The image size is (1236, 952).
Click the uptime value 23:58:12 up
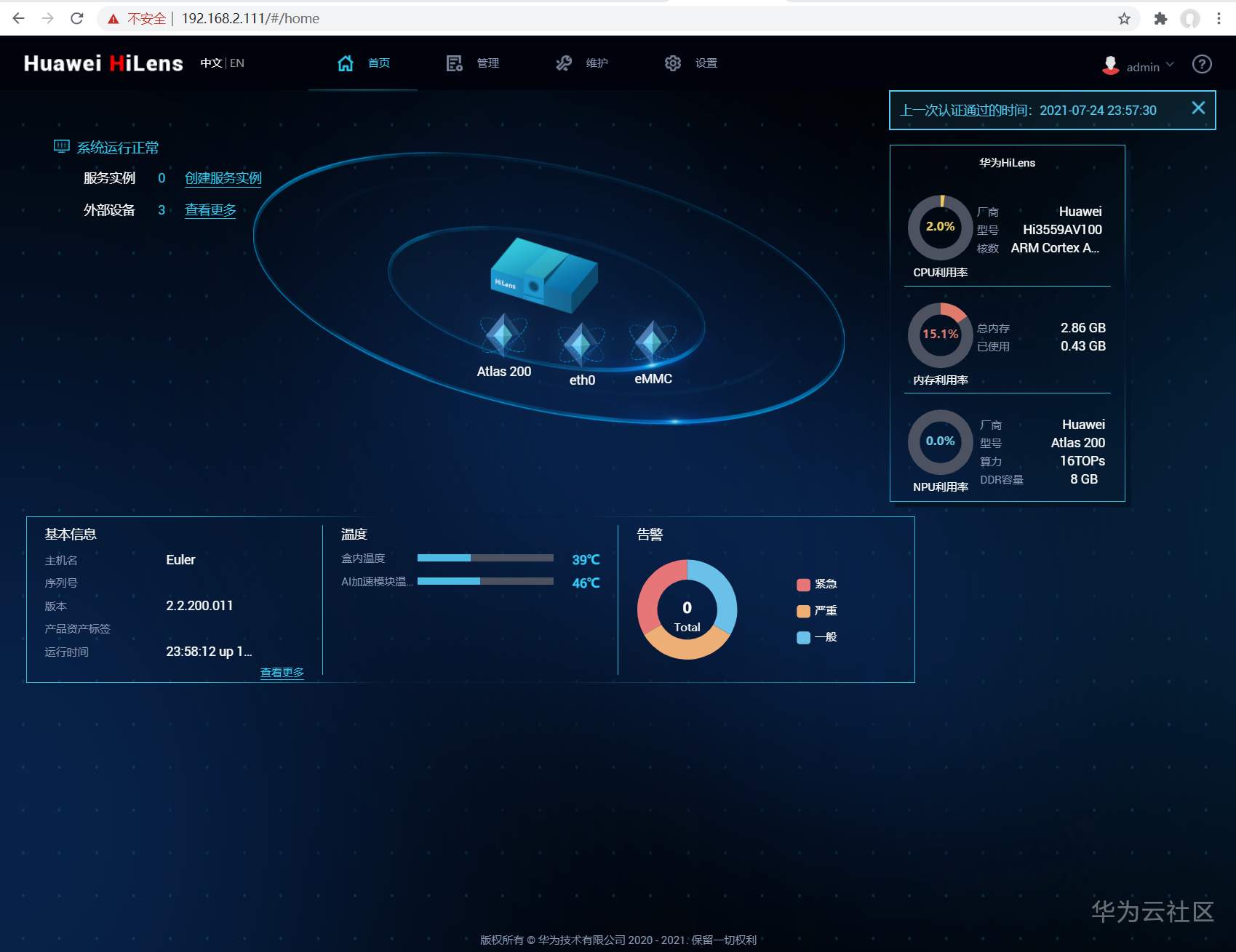point(209,652)
